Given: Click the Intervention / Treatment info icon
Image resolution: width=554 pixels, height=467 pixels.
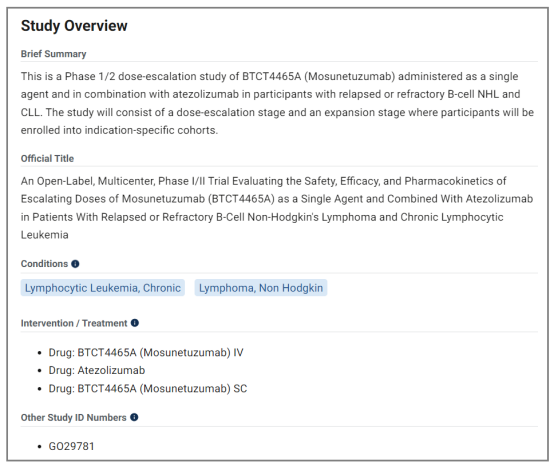Looking at the screenshot, I should pos(135,323).
